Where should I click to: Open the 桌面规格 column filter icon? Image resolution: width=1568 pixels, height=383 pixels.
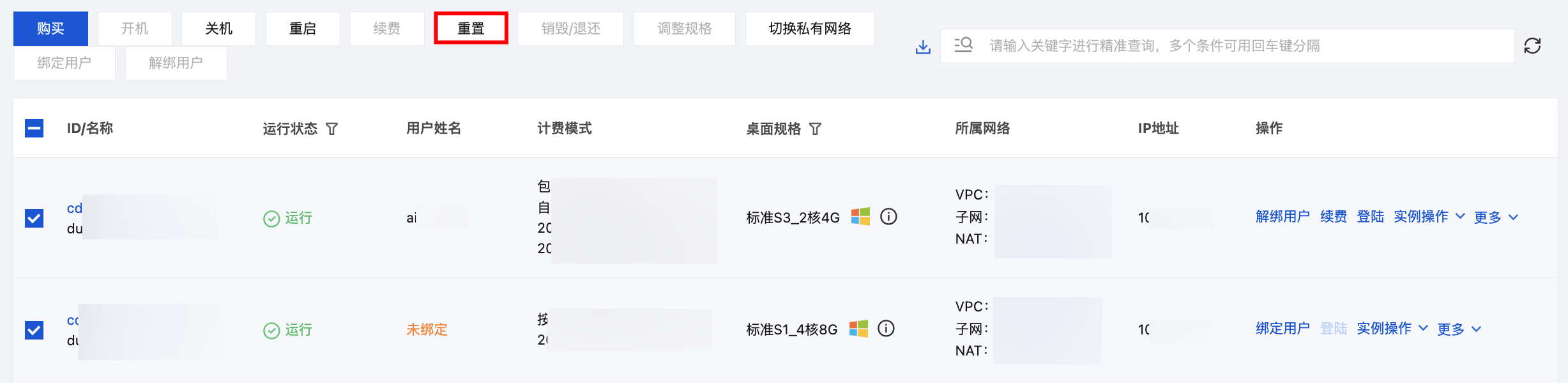click(815, 129)
